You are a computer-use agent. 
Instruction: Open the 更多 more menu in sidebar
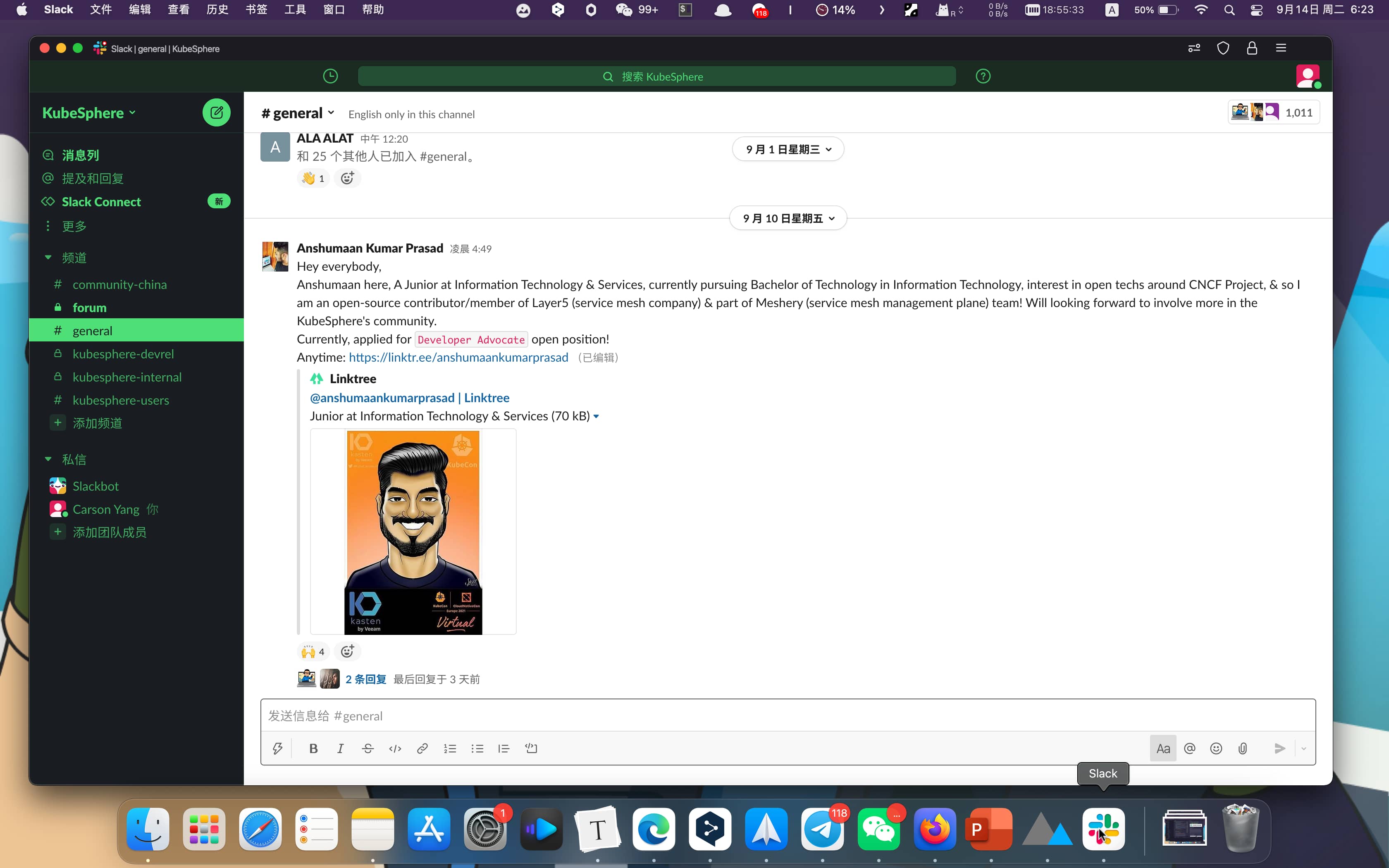pos(74,226)
